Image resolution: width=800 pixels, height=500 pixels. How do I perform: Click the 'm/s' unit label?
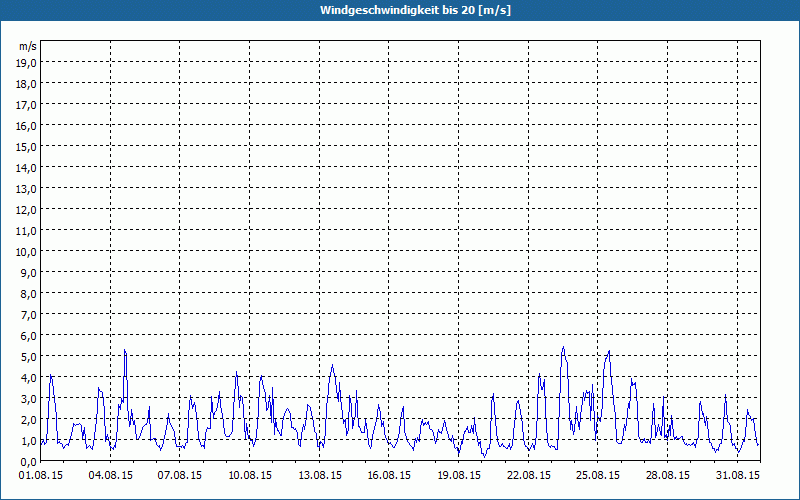[28, 46]
